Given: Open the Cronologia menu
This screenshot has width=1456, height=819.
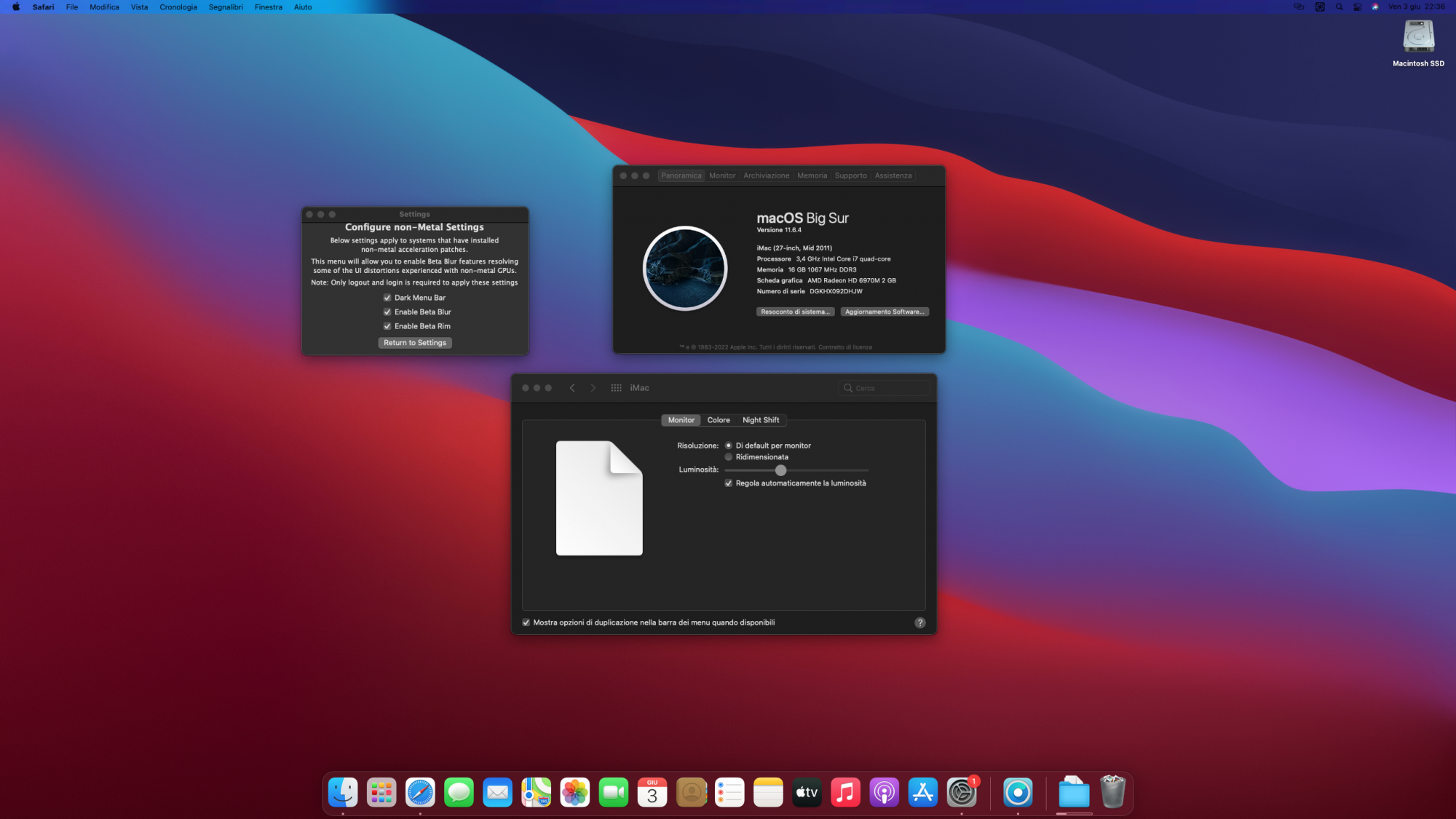Looking at the screenshot, I should [x=178, y=7].
